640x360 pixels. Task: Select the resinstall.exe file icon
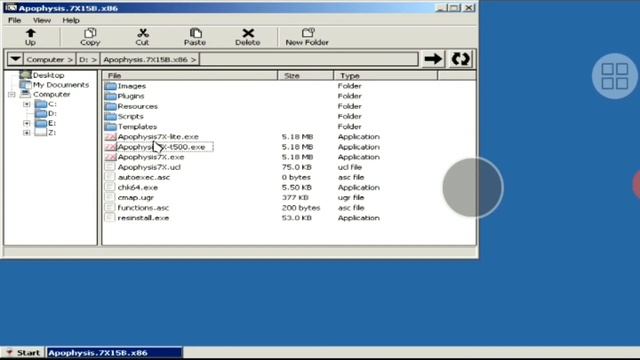click(109, 218)
